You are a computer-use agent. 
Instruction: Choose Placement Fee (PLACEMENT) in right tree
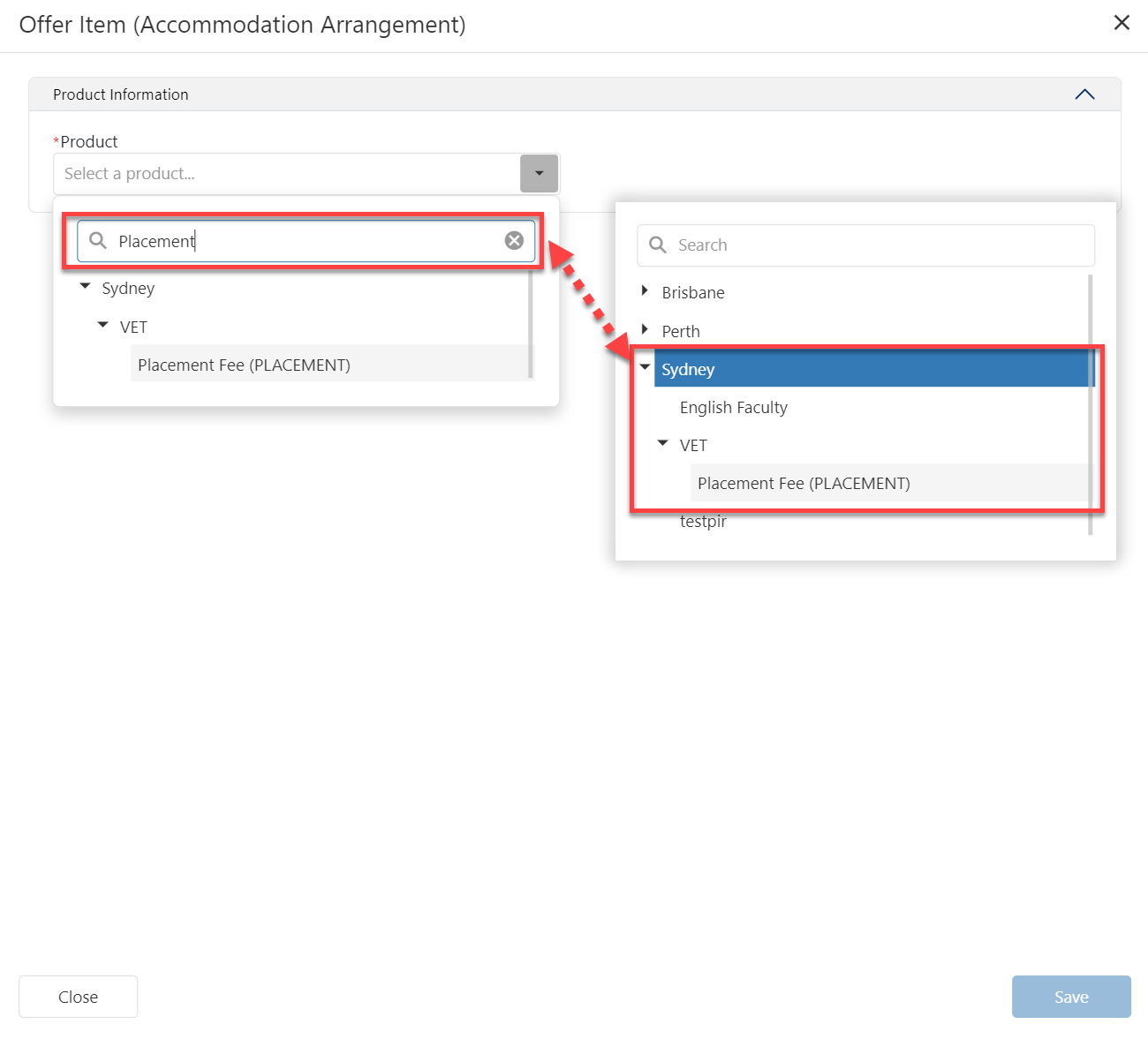point(890,483)
